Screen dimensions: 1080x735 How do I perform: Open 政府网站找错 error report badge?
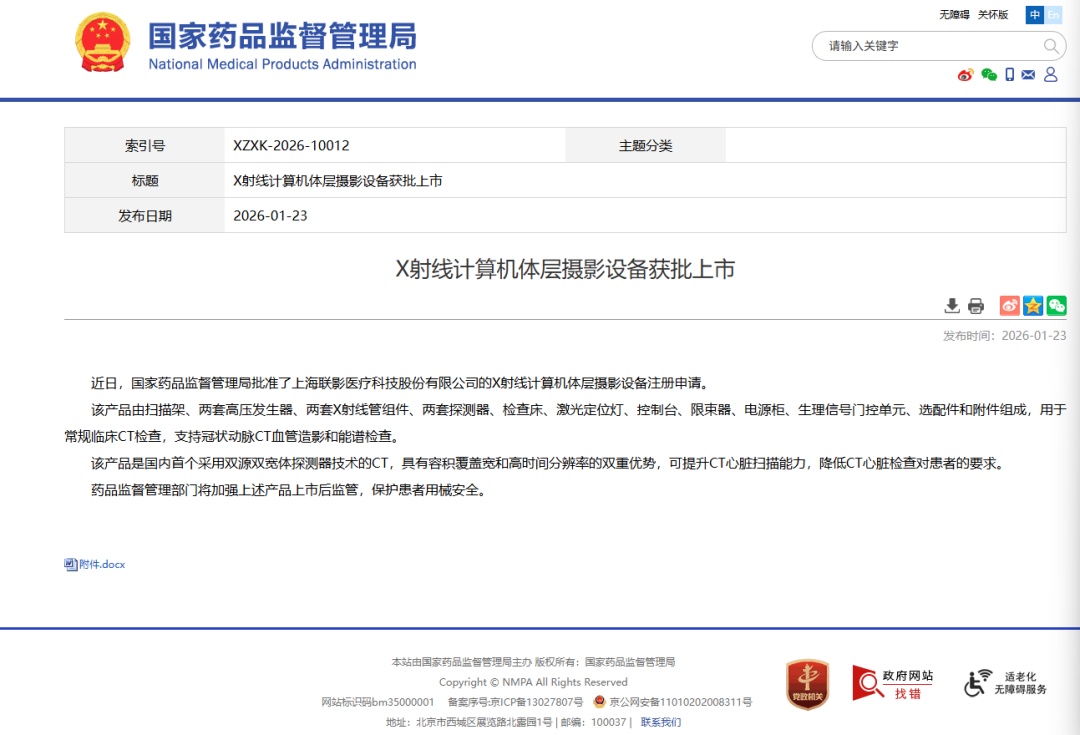point(892,684)
